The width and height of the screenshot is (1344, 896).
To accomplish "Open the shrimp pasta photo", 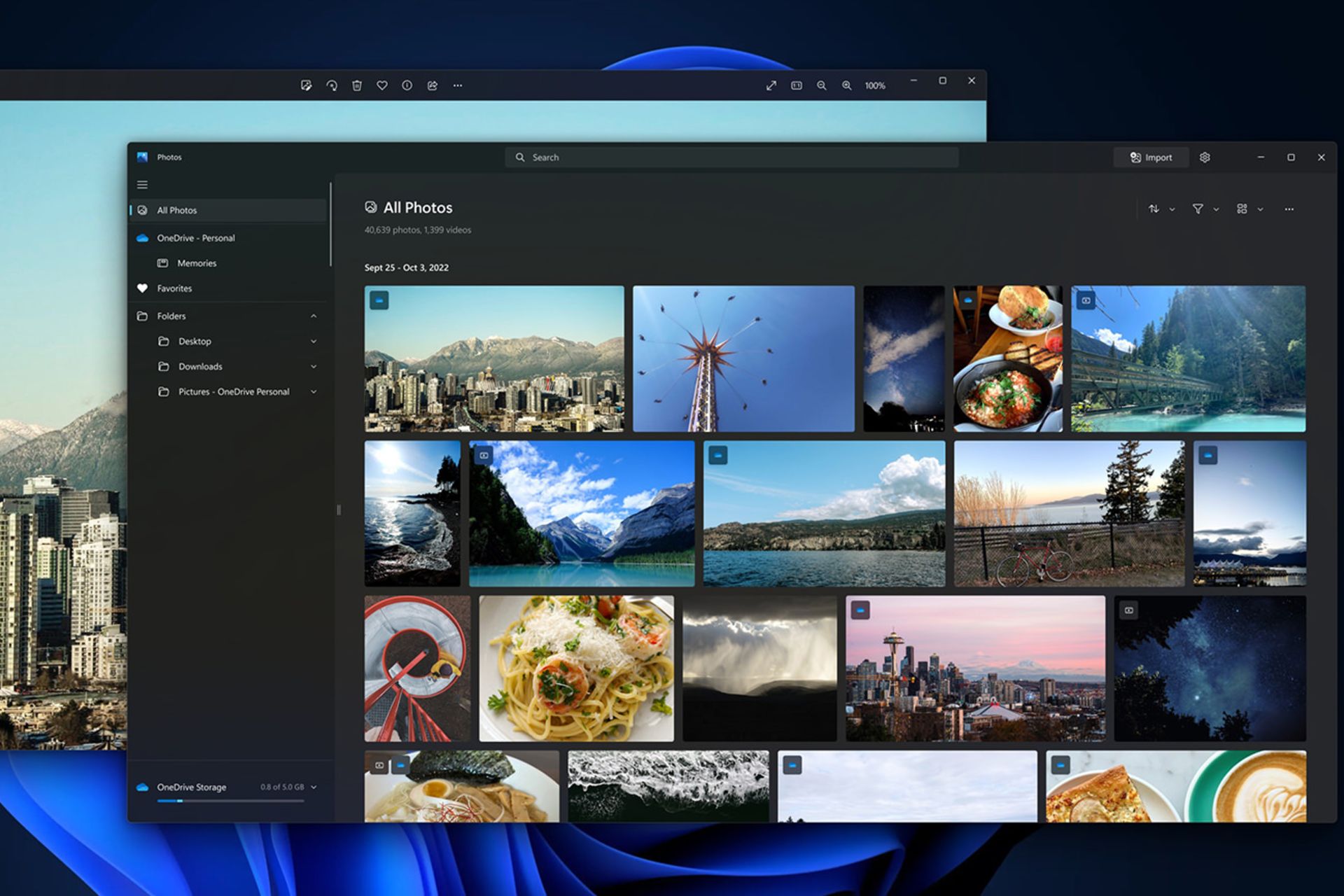I will (x=576, y=668).
